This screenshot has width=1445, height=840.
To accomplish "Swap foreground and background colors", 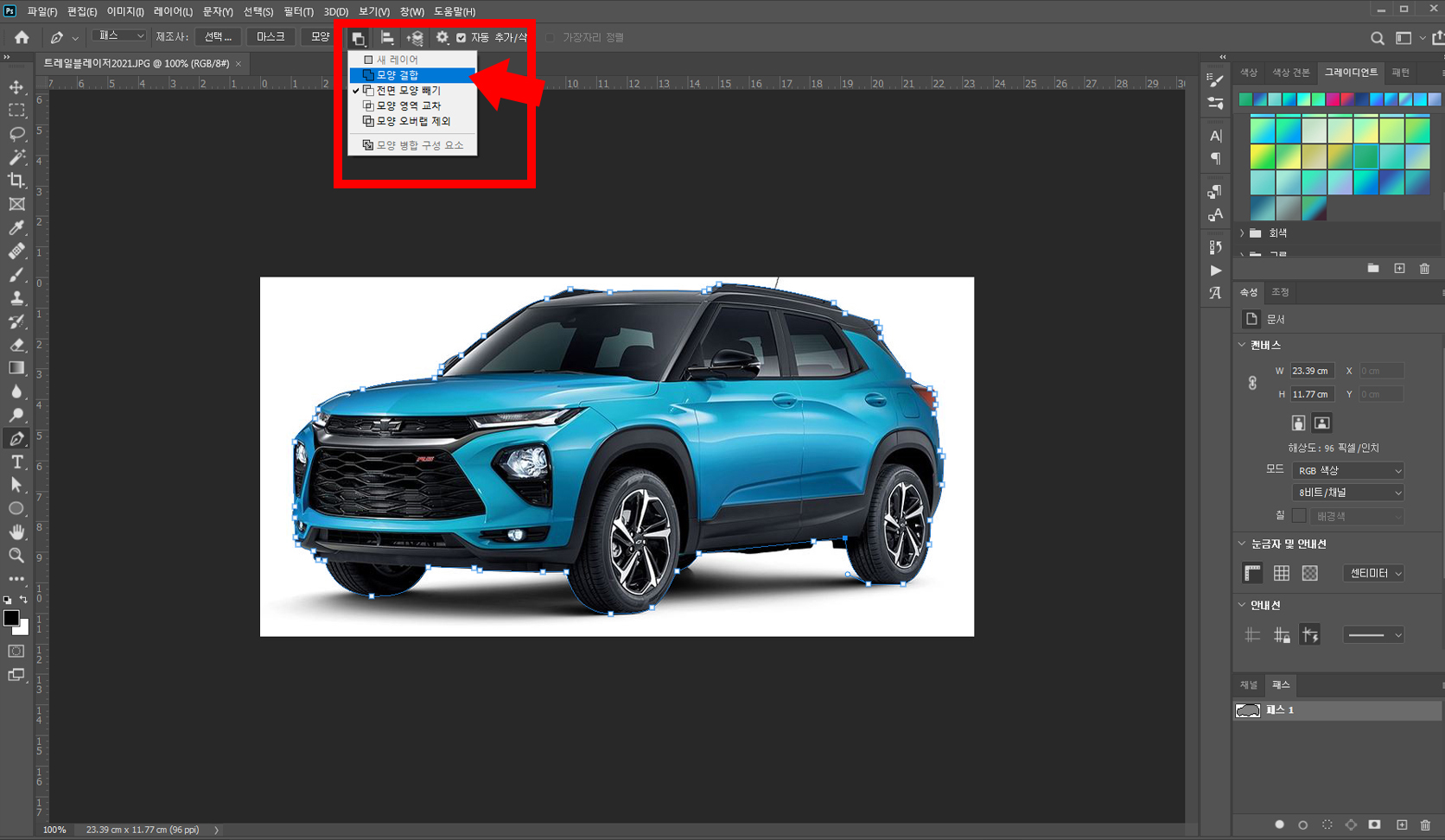I will [23, 599].
